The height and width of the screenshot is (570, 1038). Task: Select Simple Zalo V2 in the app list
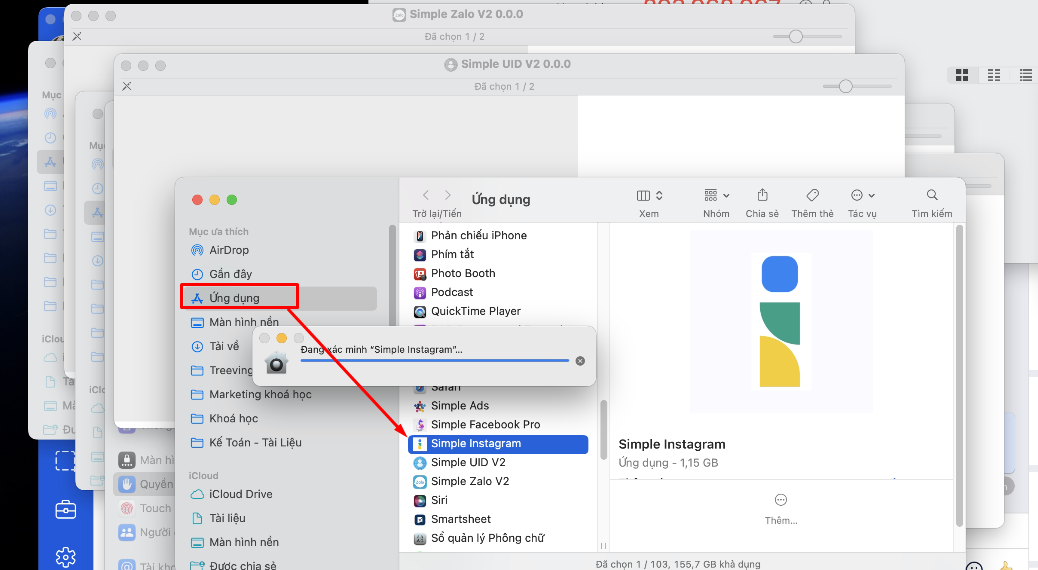click(469, 481)
